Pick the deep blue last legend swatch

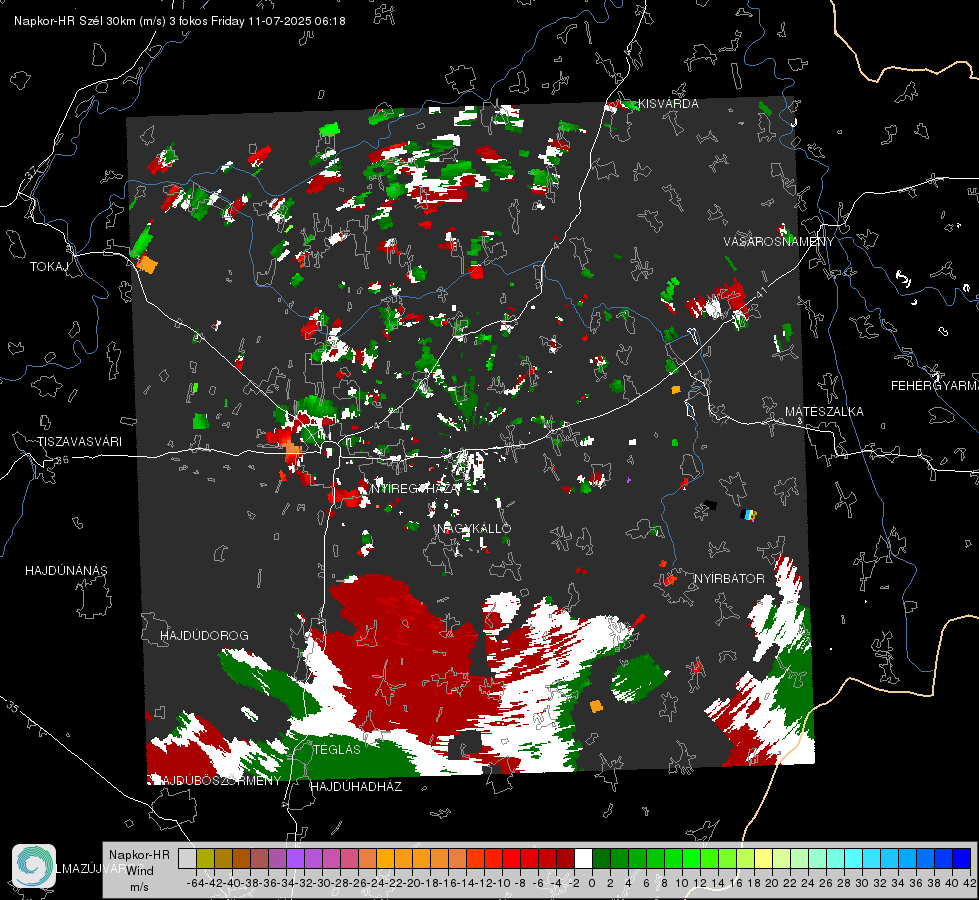[x=962, y=859]
